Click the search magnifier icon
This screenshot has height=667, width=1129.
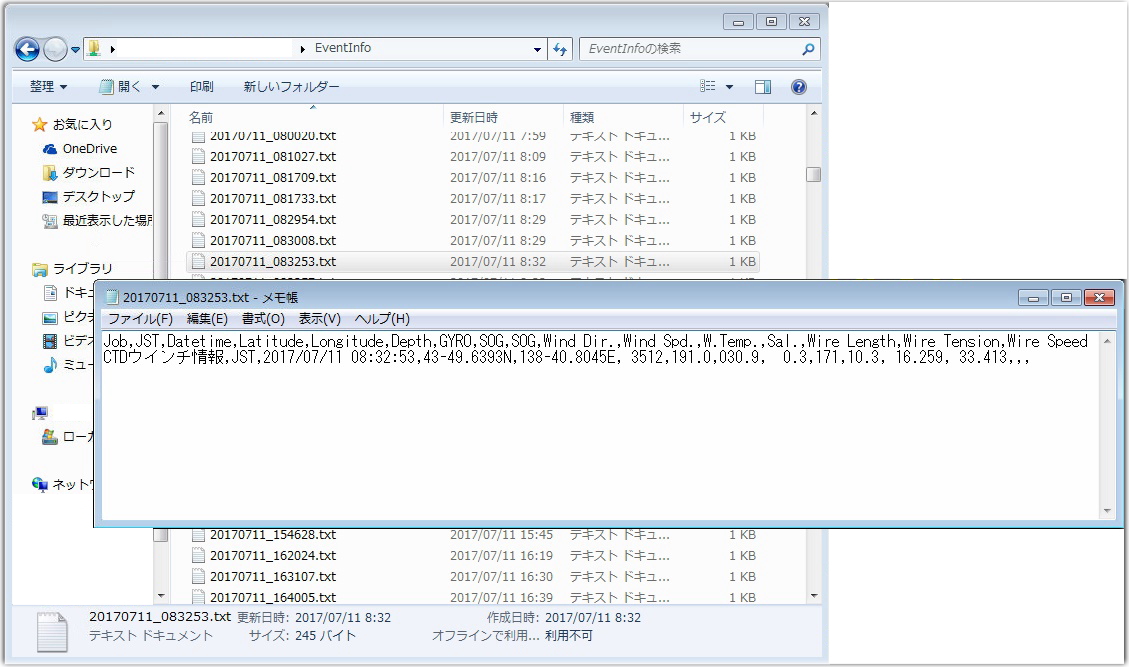click(x=808, y=49)
